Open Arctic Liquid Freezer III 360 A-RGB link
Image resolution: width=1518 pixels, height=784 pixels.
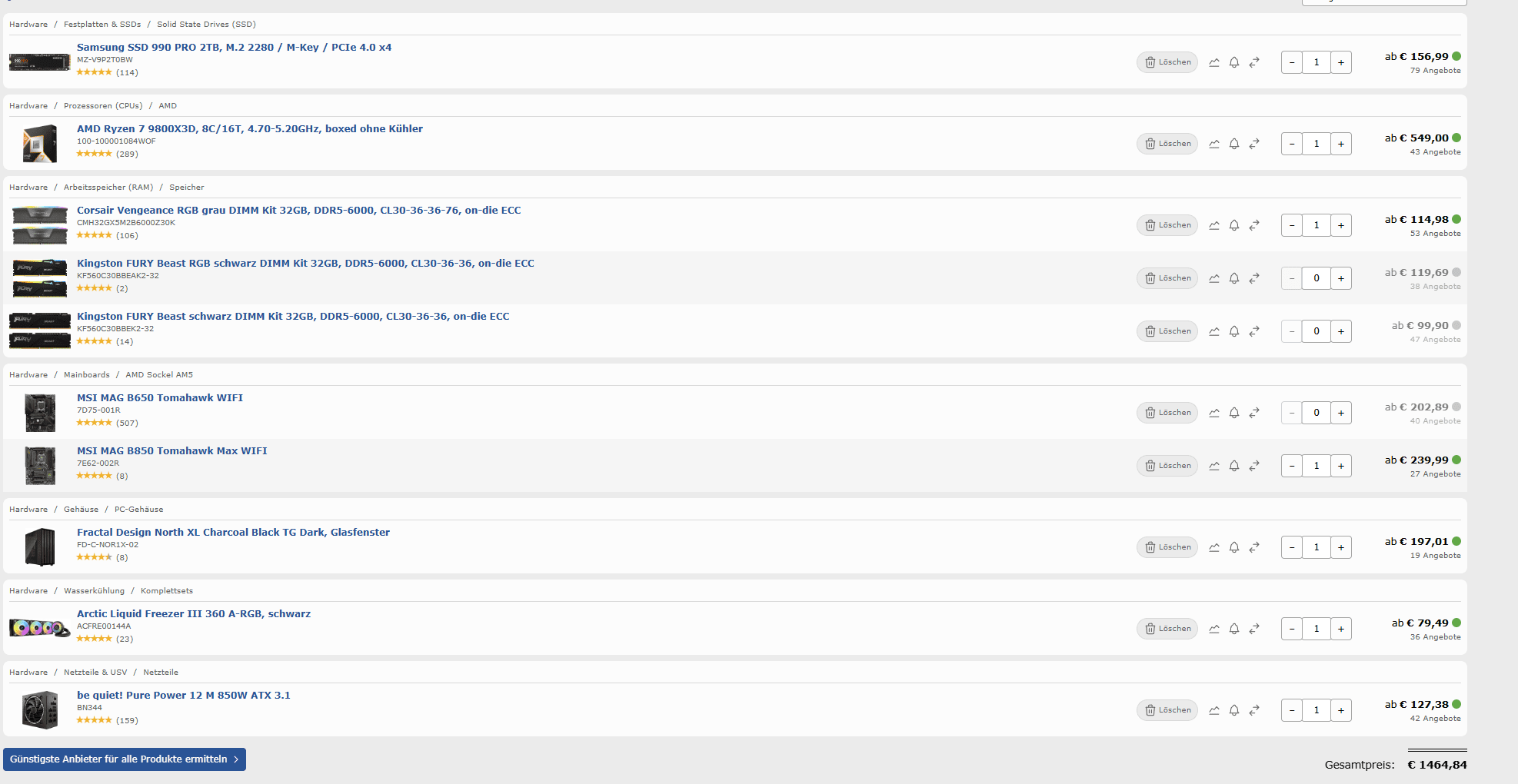[194, 614]
